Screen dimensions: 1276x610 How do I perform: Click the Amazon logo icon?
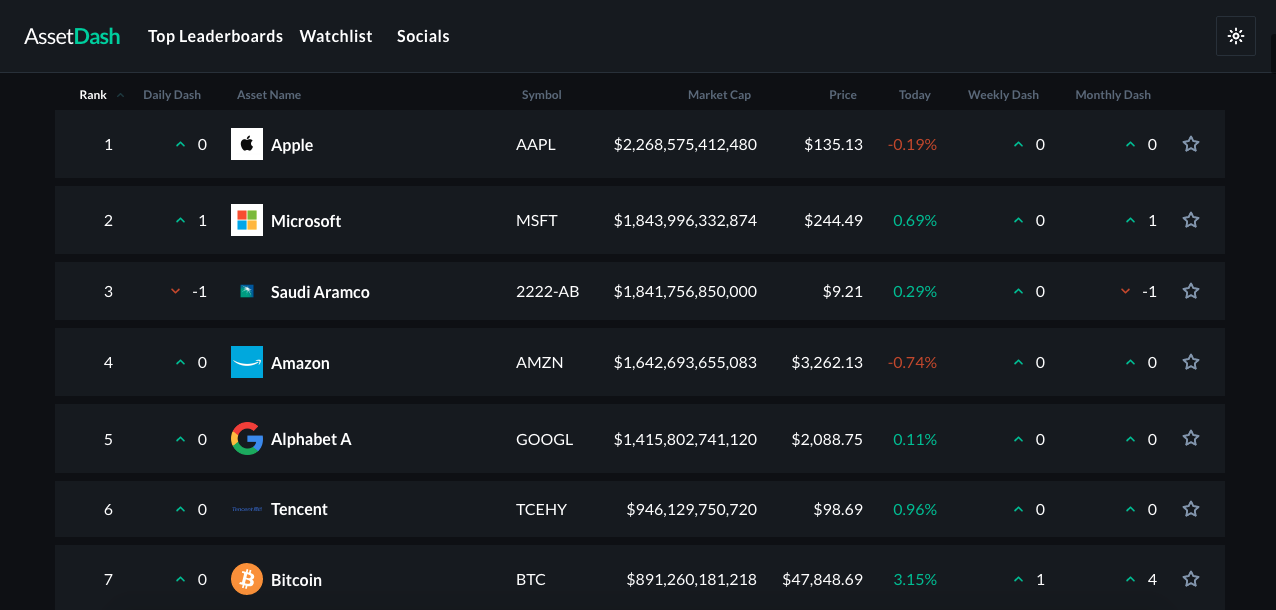[x=247, y=362]
